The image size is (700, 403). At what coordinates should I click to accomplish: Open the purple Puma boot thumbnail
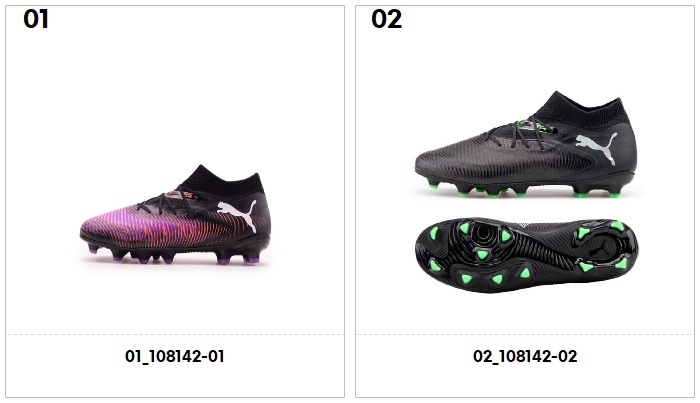[175, 215]
